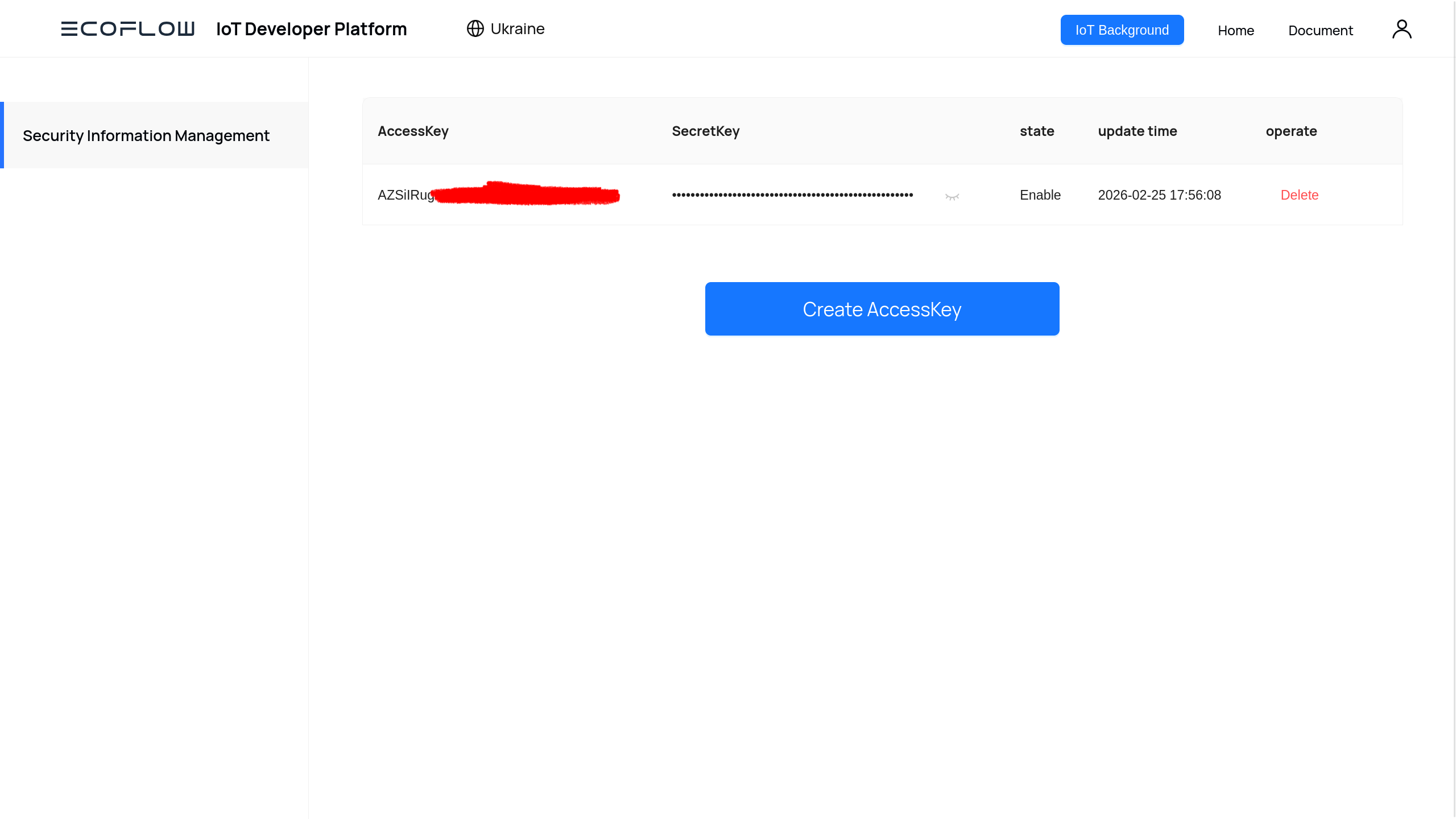Click the globe region icon
The height and width of the screenshot is (819, 1456).
[475, 28]
